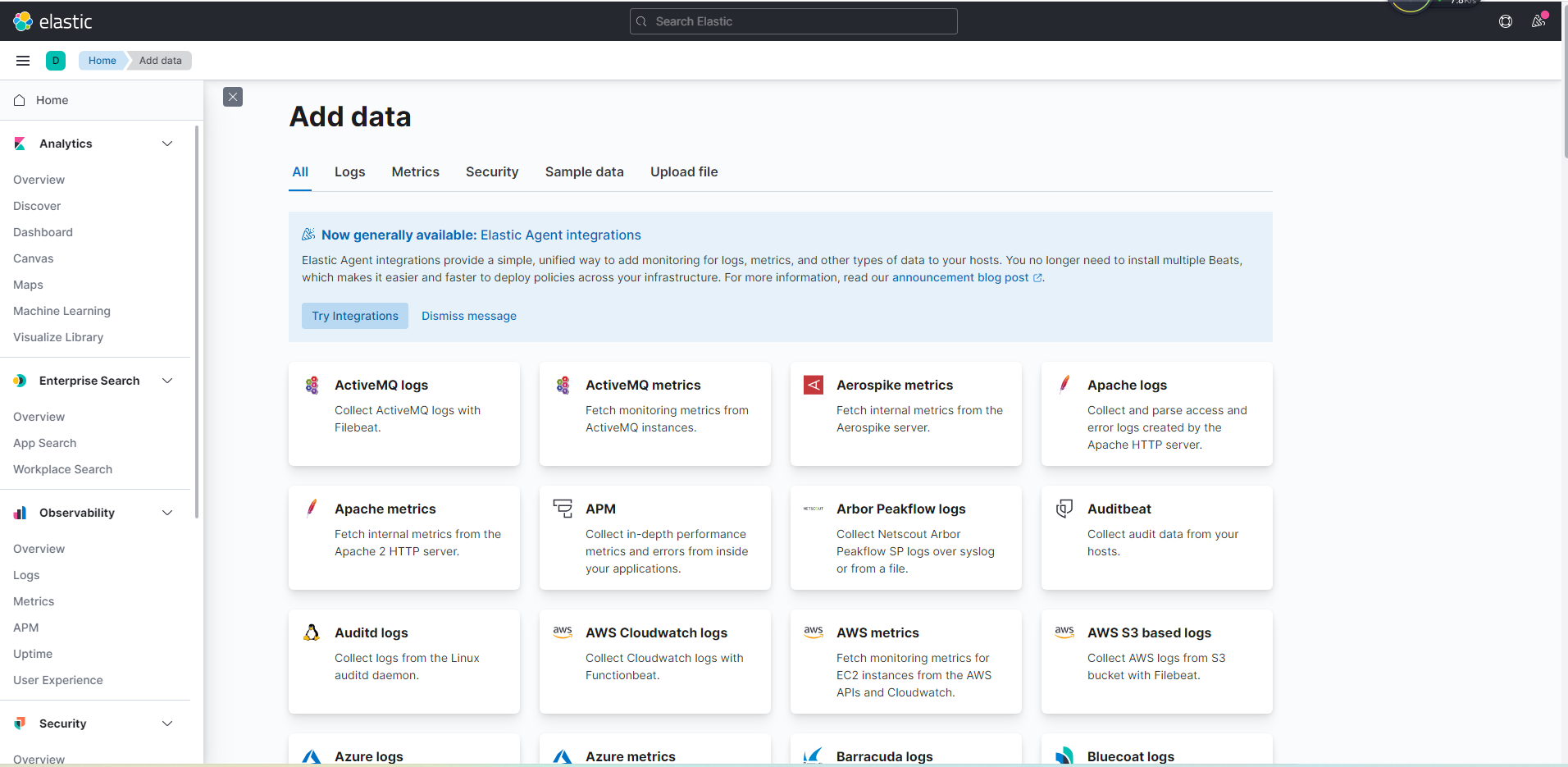Click the AWS Cloudwatch logs icon
This screenshot has height=767, width=1568.
point(563,632)
